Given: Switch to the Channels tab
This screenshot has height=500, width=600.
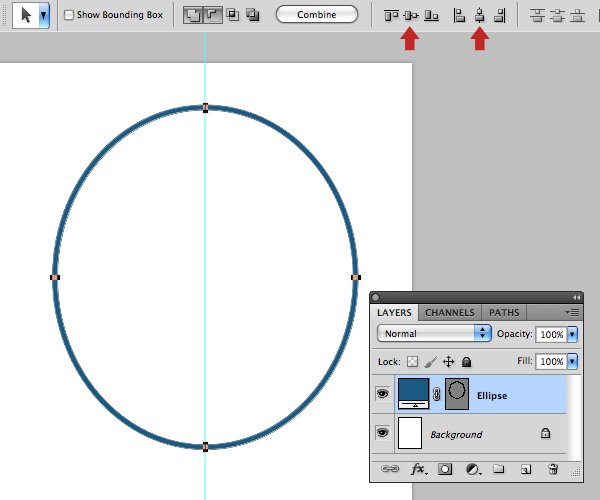Looking at the screenshot, I should coord(450,313).
